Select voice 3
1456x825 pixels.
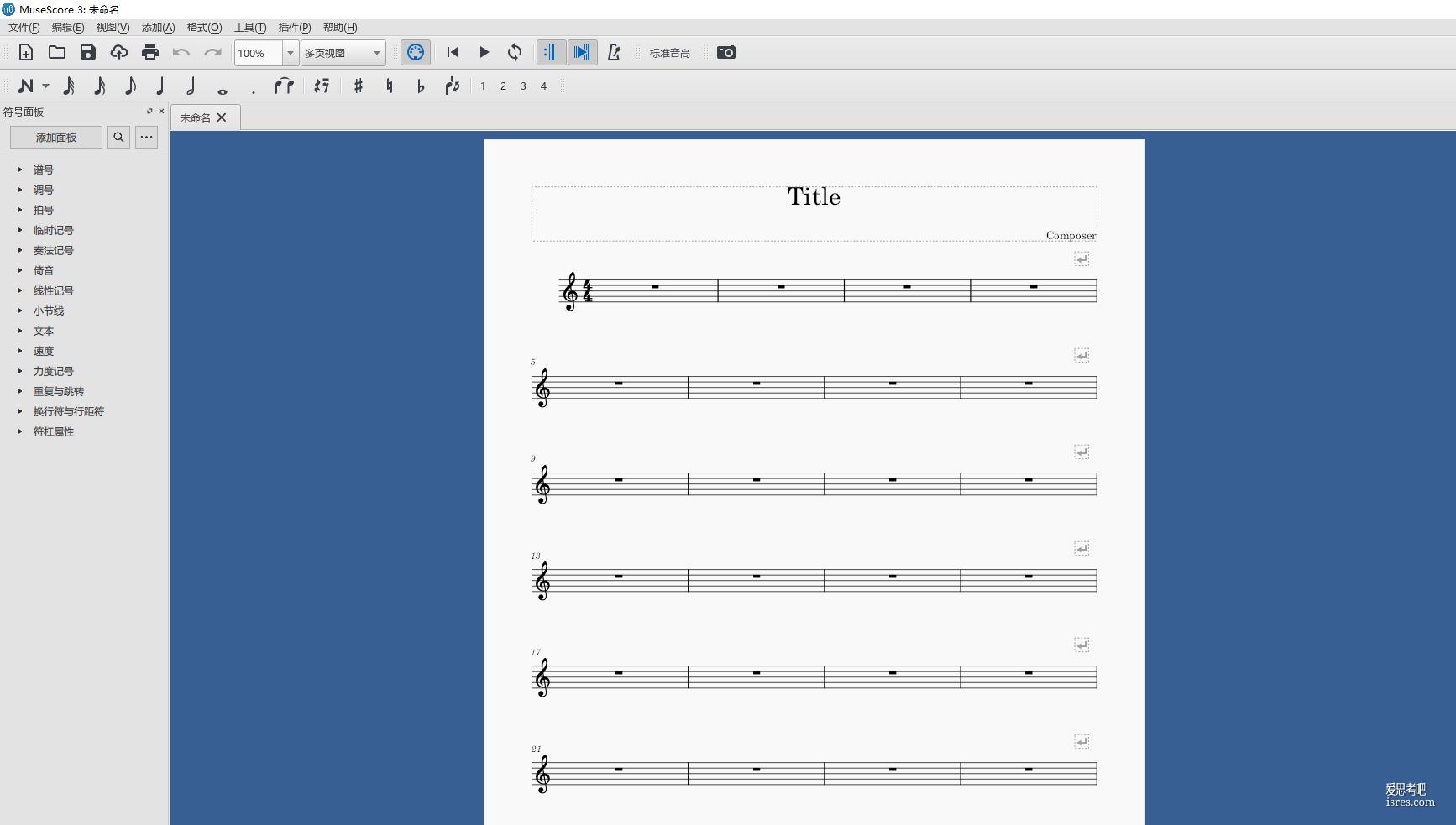tap(523, 86)
